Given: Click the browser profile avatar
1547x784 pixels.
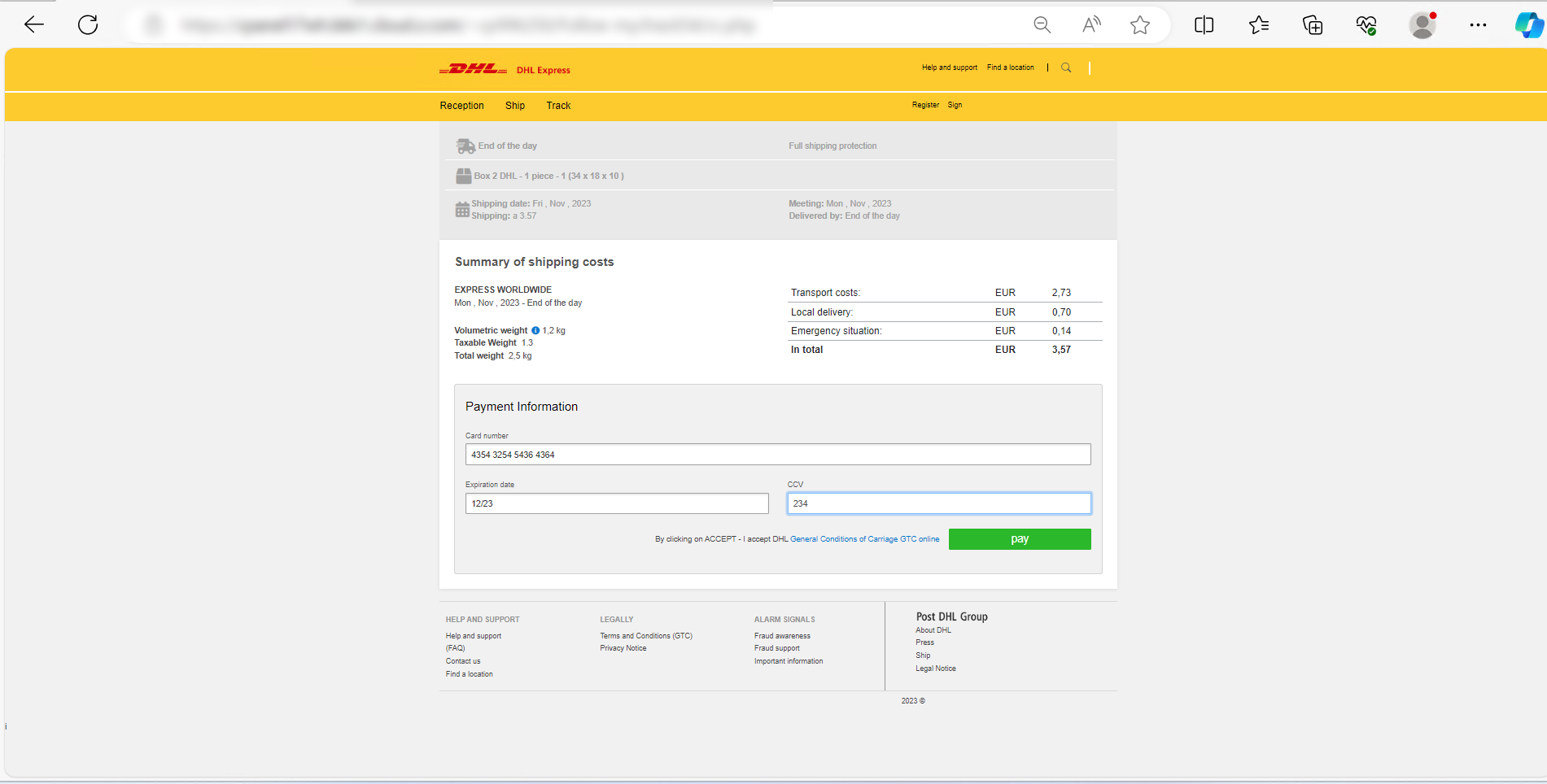Looking at the screenshot, I should pyautogui.click(x=1422, y=25).
